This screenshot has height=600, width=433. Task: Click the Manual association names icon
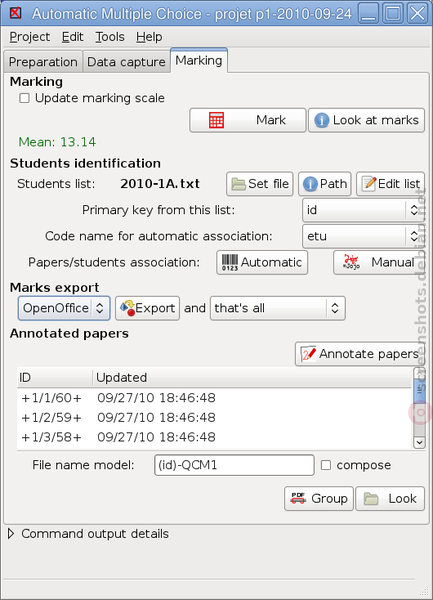coord(351,262)
